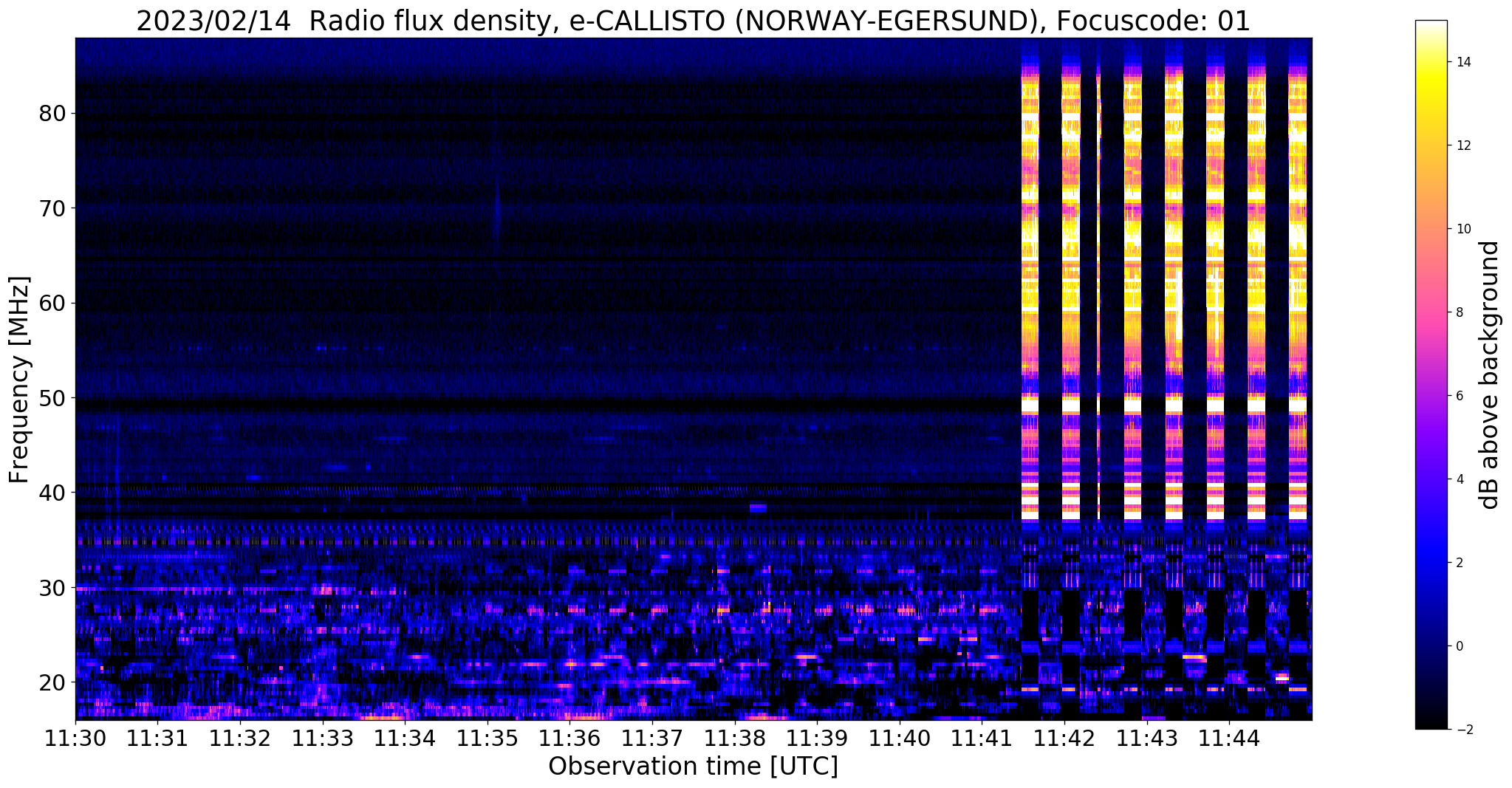The height and width of the screenshot is (788, 1512).
Task: Click the 11:34 time tick label
Action: coord(405,738)
